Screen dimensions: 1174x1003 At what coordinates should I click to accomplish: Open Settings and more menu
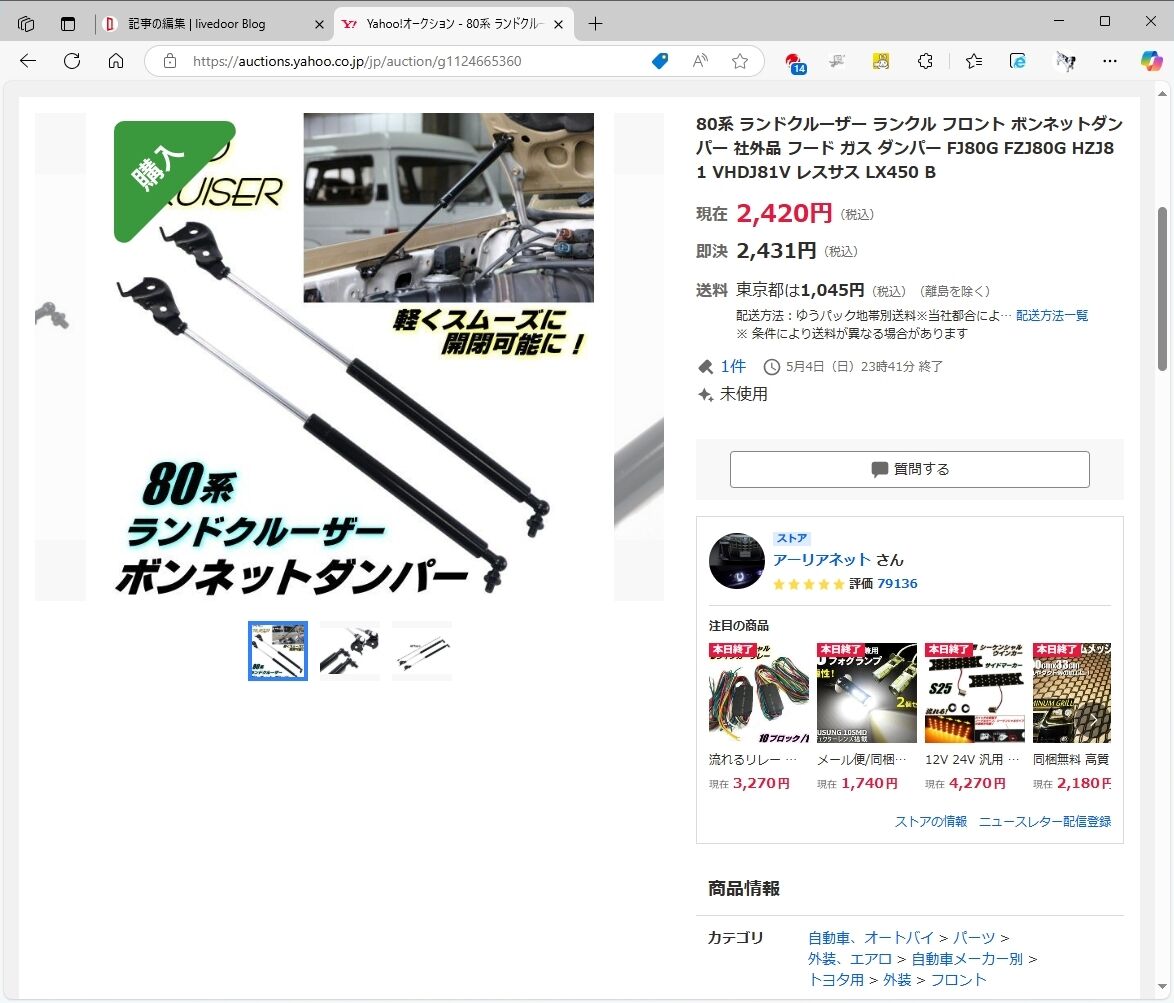point(1110,61)
